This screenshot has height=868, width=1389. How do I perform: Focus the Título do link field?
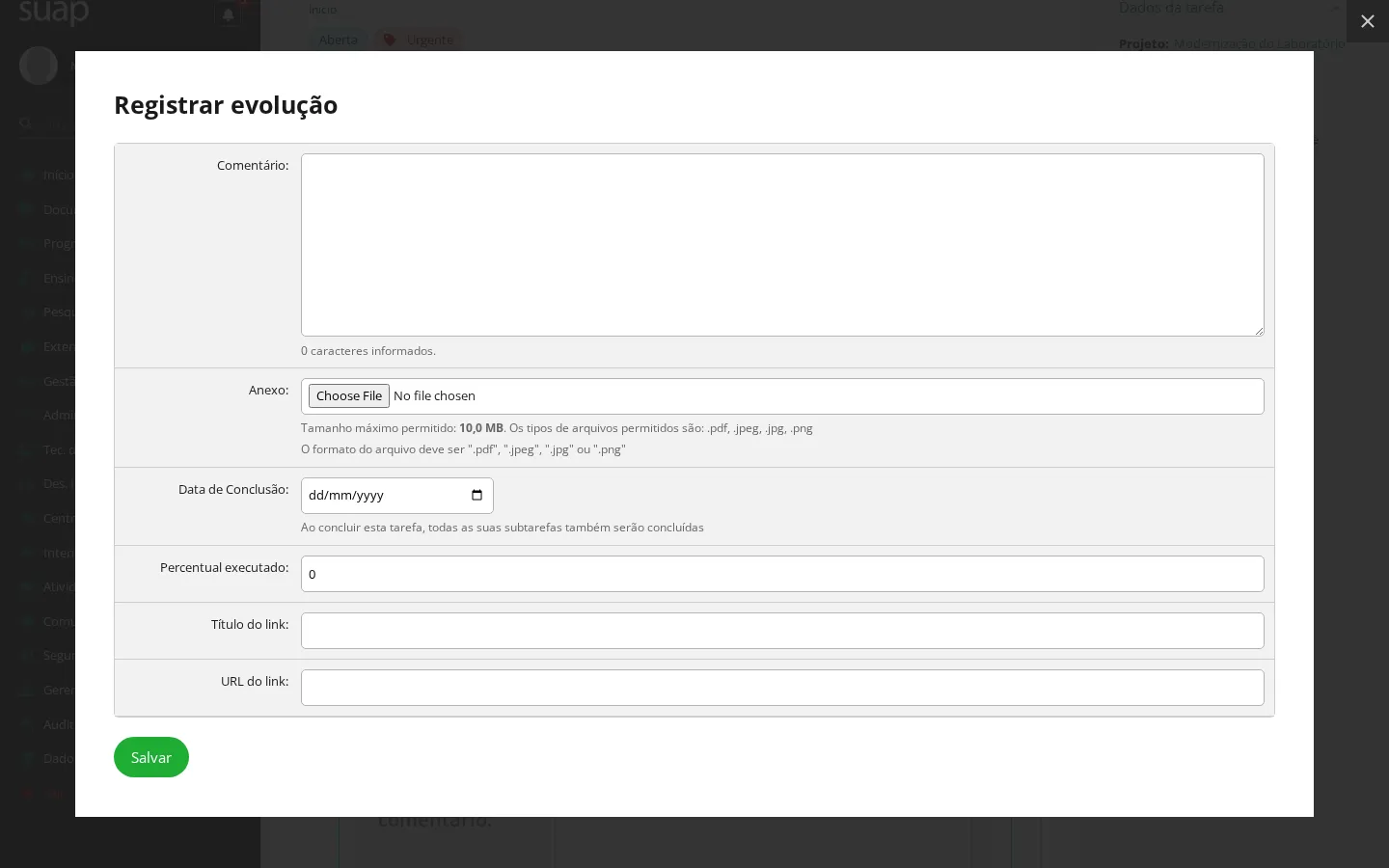[x=782, y=631]
